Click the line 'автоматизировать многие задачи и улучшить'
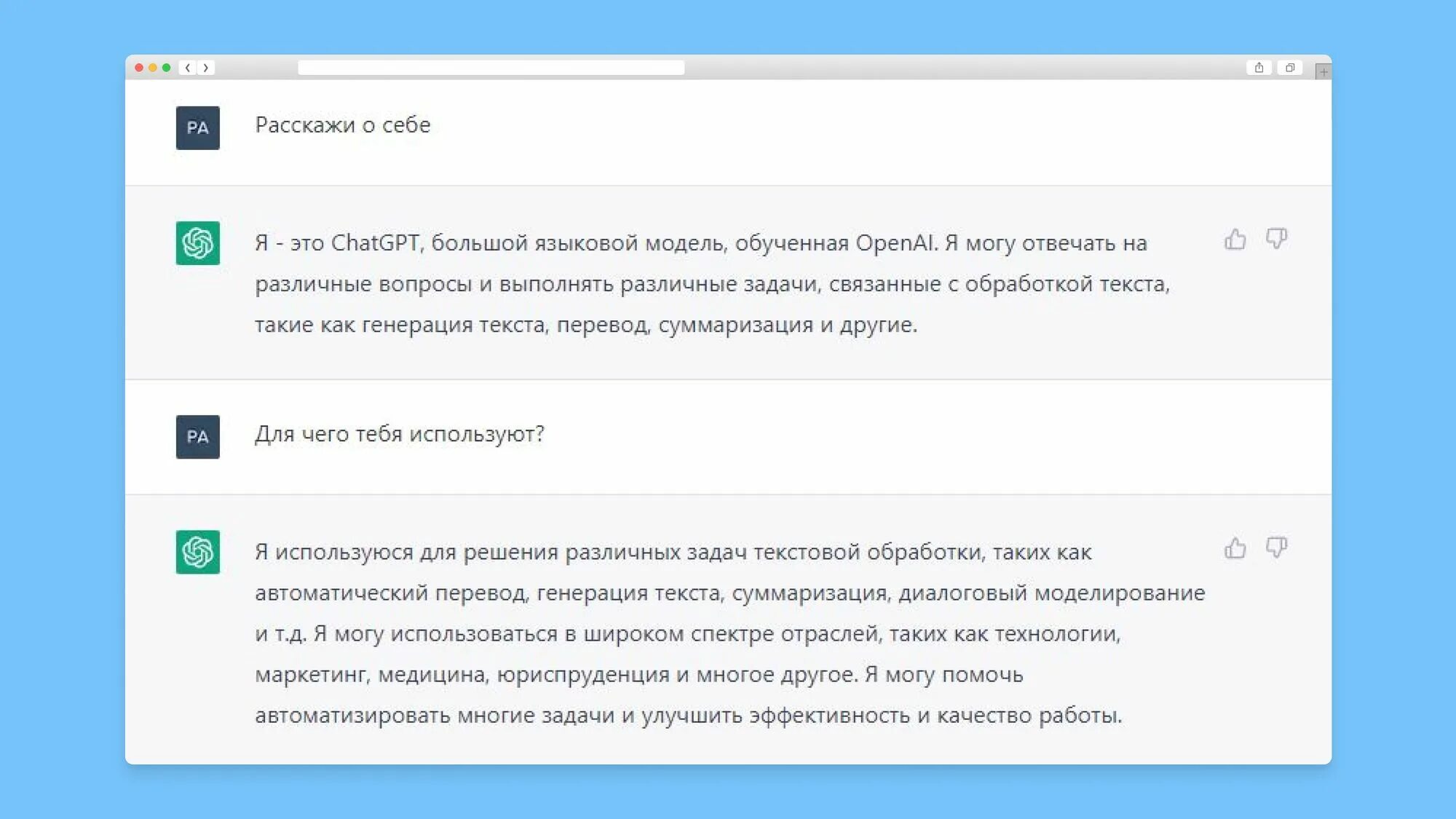Viewport: 1456px width, 819px height. click(x=688, y=716)
